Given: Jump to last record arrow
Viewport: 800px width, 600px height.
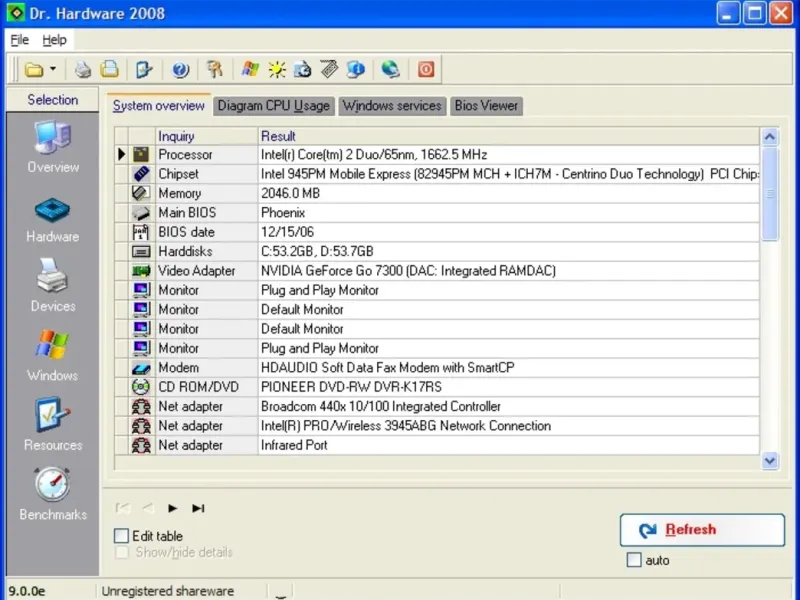Looking at the screenshot, I should (198, 508).
